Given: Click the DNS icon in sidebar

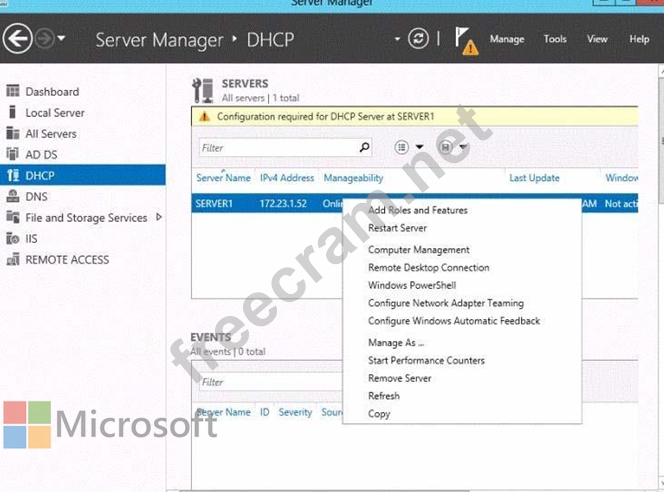Looking at the screenshot, I should click(13, 196).
